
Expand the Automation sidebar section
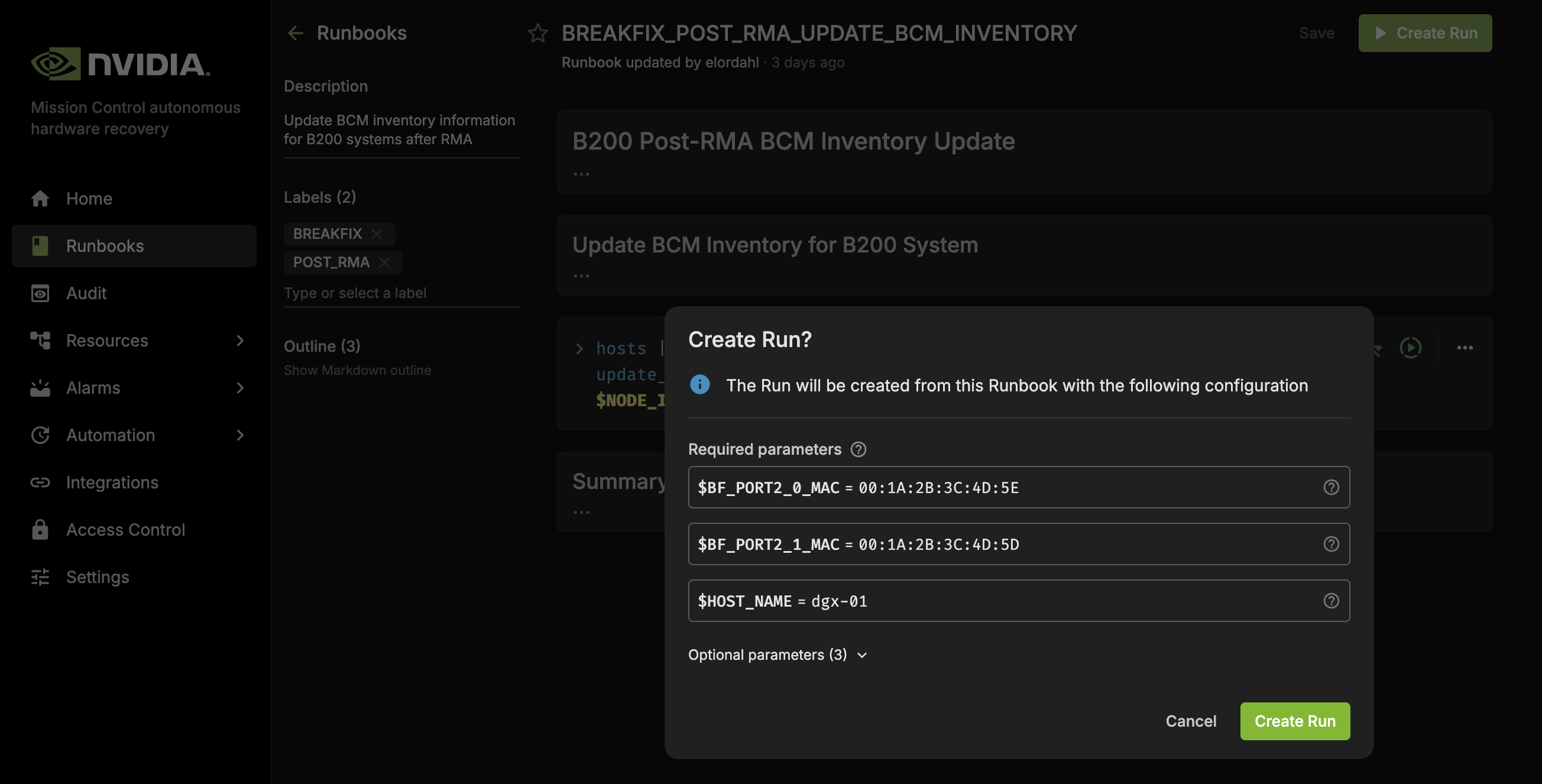[240, 435]
